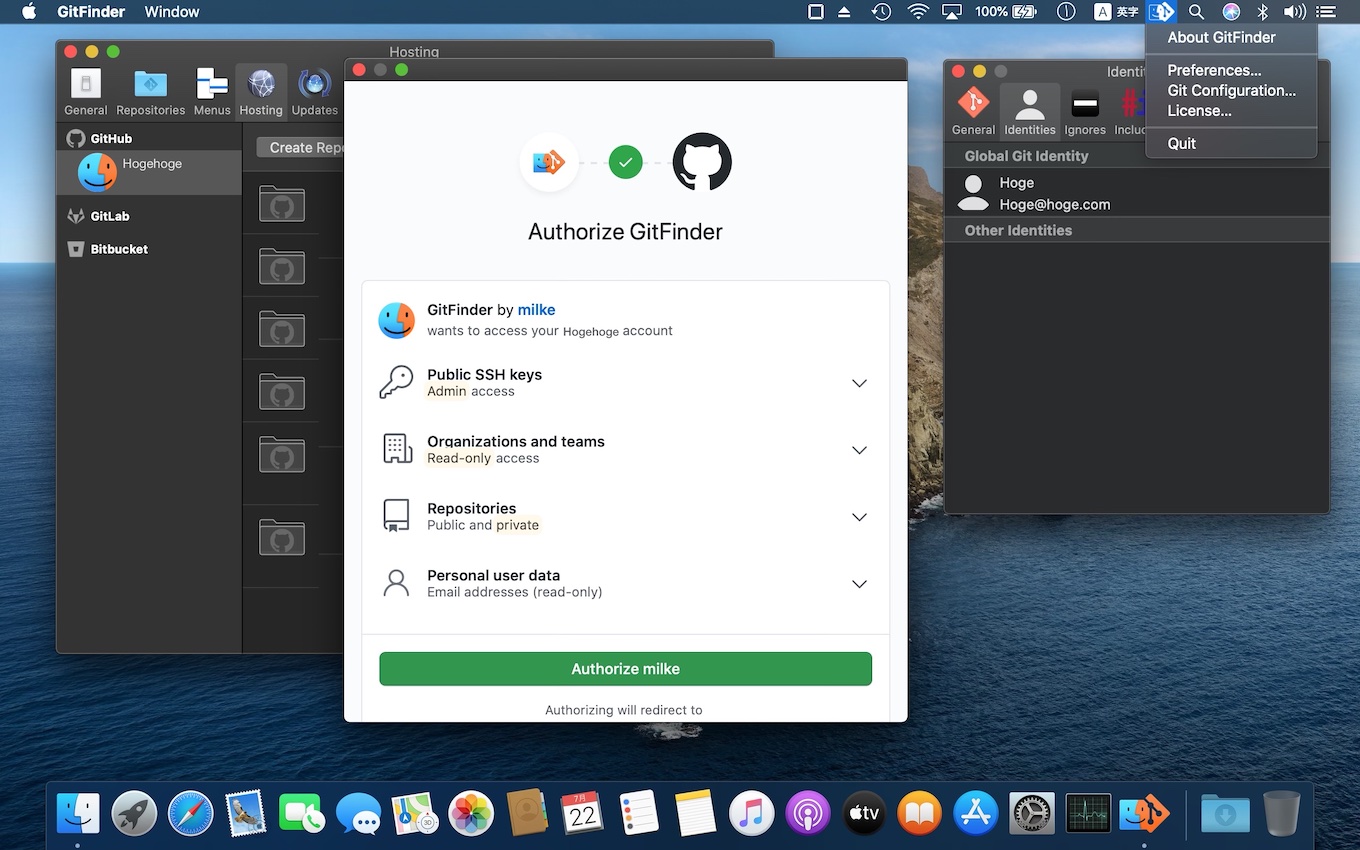Open License... from the menu
Image resolution: width=1360 pixels, height=850 pixels.
1231,111
